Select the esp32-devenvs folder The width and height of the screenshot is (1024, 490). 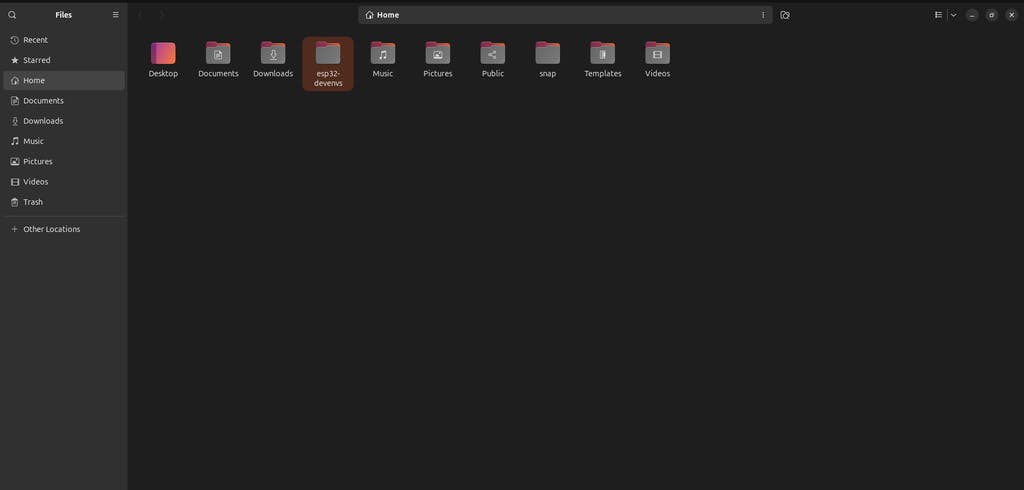pyautogui.click(x=328, y=64)
